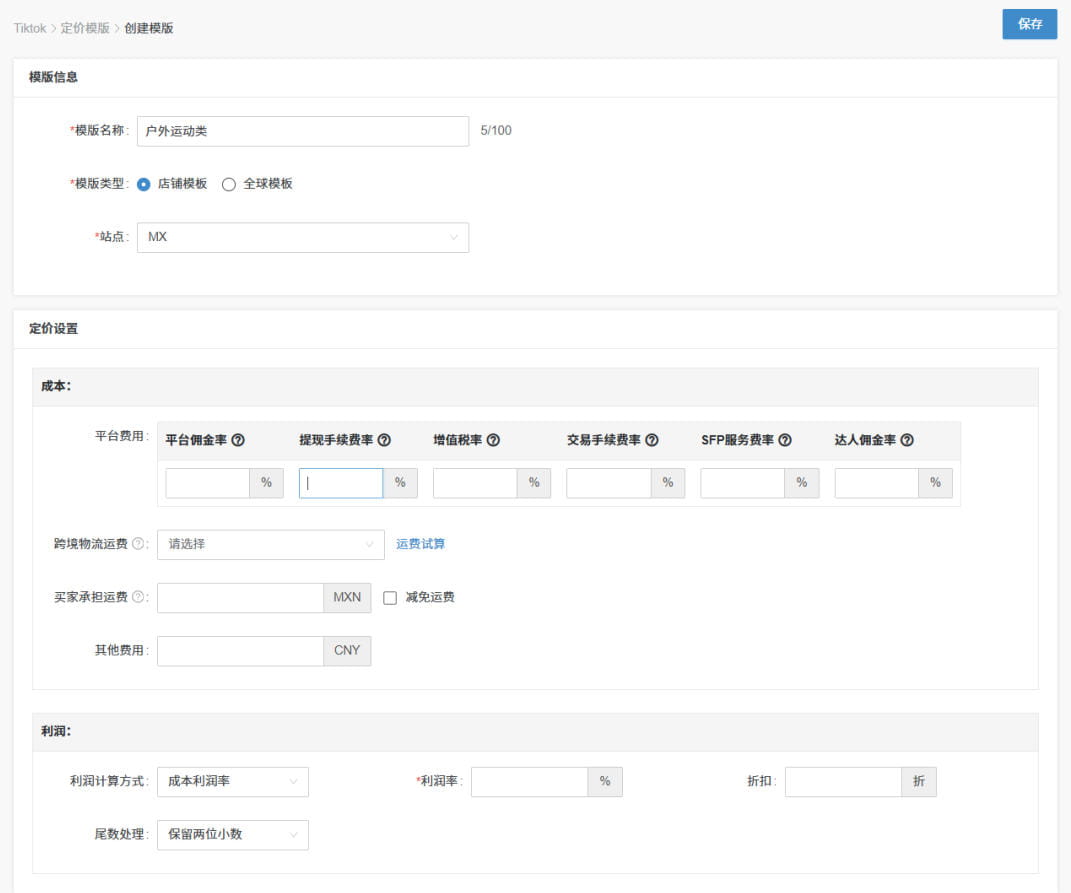The width and height of the screenshot is (1071, 893).
Task: Click help icon beside 增值税率
Action: [x=492, y=440]
